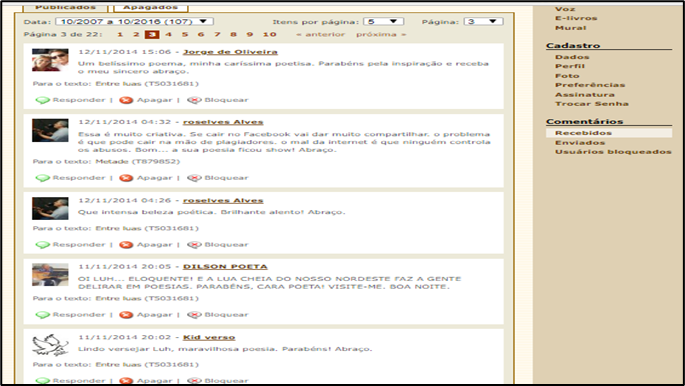
Task: Open Perfil under Cadastro
Action: tap(570, 66)
